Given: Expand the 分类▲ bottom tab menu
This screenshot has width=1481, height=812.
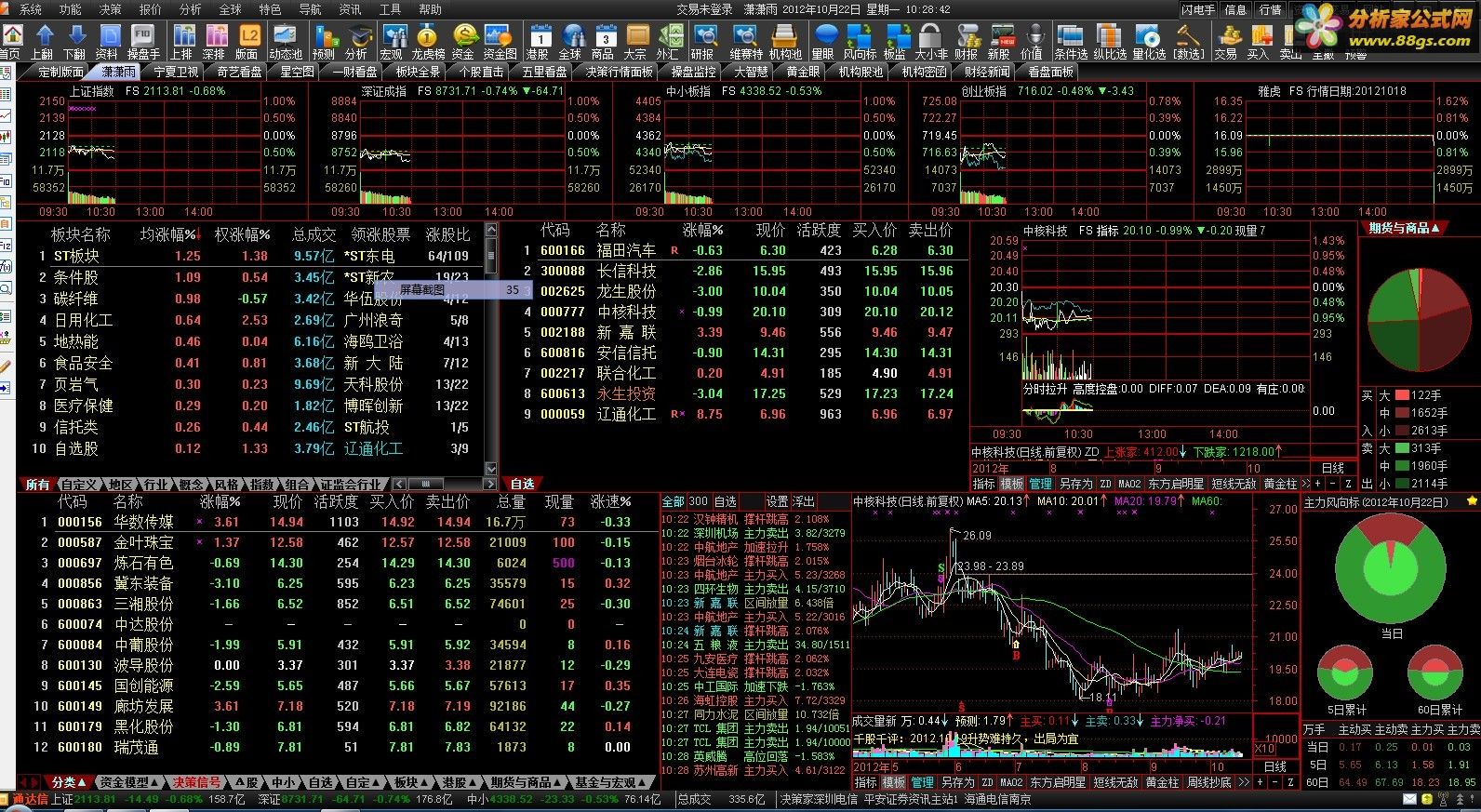Looking at the screenshot, I should [x=69, y=783].
